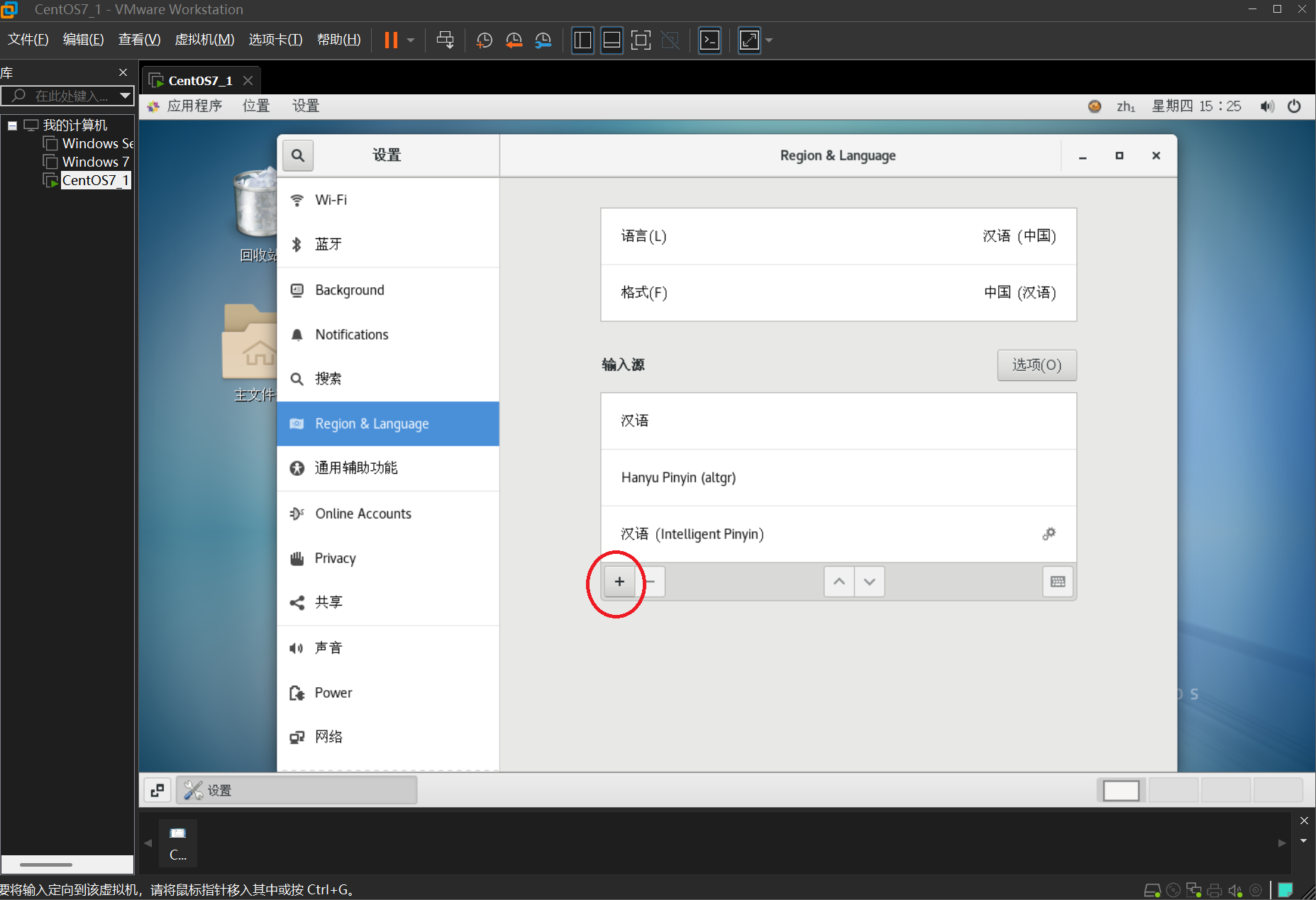
Task: Click the zh input method indicator
Action: click(x=1126, y=106)
